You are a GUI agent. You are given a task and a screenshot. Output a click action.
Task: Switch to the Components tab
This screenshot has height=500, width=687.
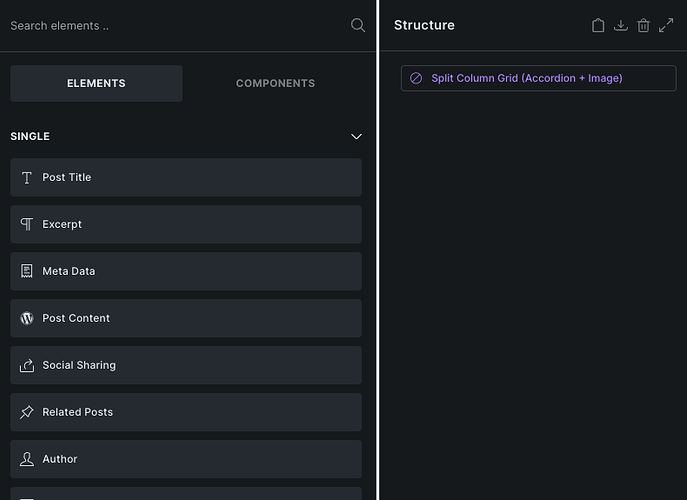pos(275,84)
